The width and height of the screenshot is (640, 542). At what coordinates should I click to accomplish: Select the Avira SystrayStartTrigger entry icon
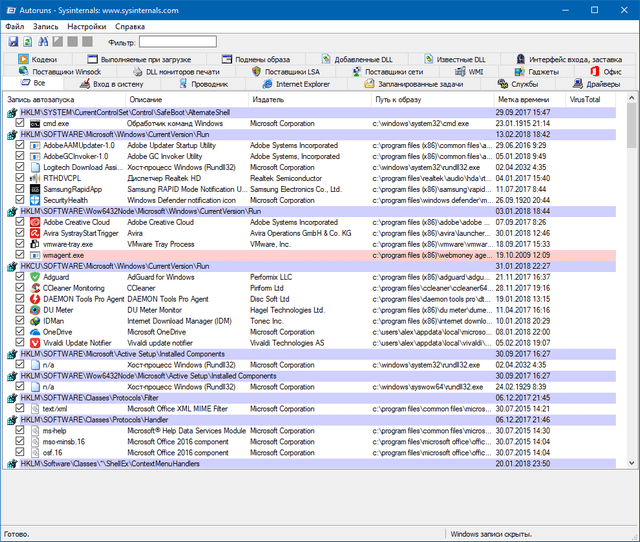point(34,233)
